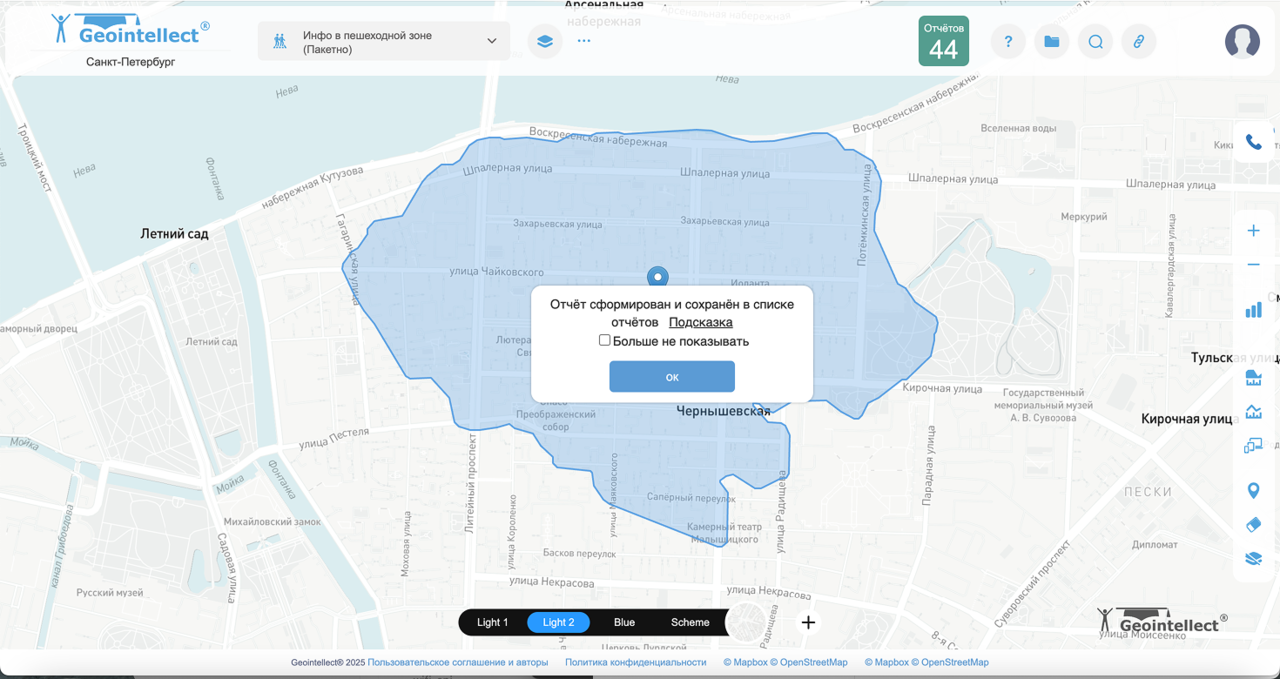Open the bar chart statistics tool
Screen dimensions: 1280x679
coord(1253,310)
